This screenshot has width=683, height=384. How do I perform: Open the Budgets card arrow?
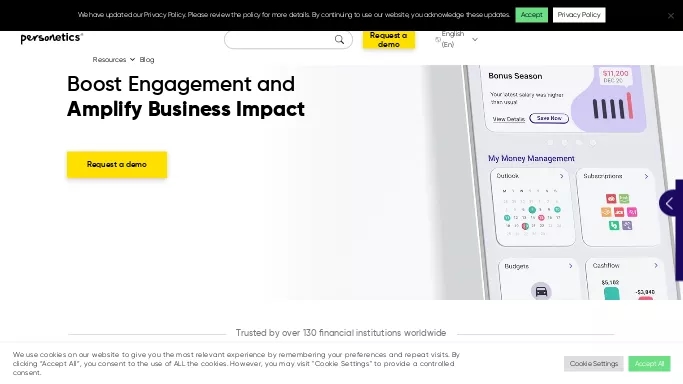[571, 266]
